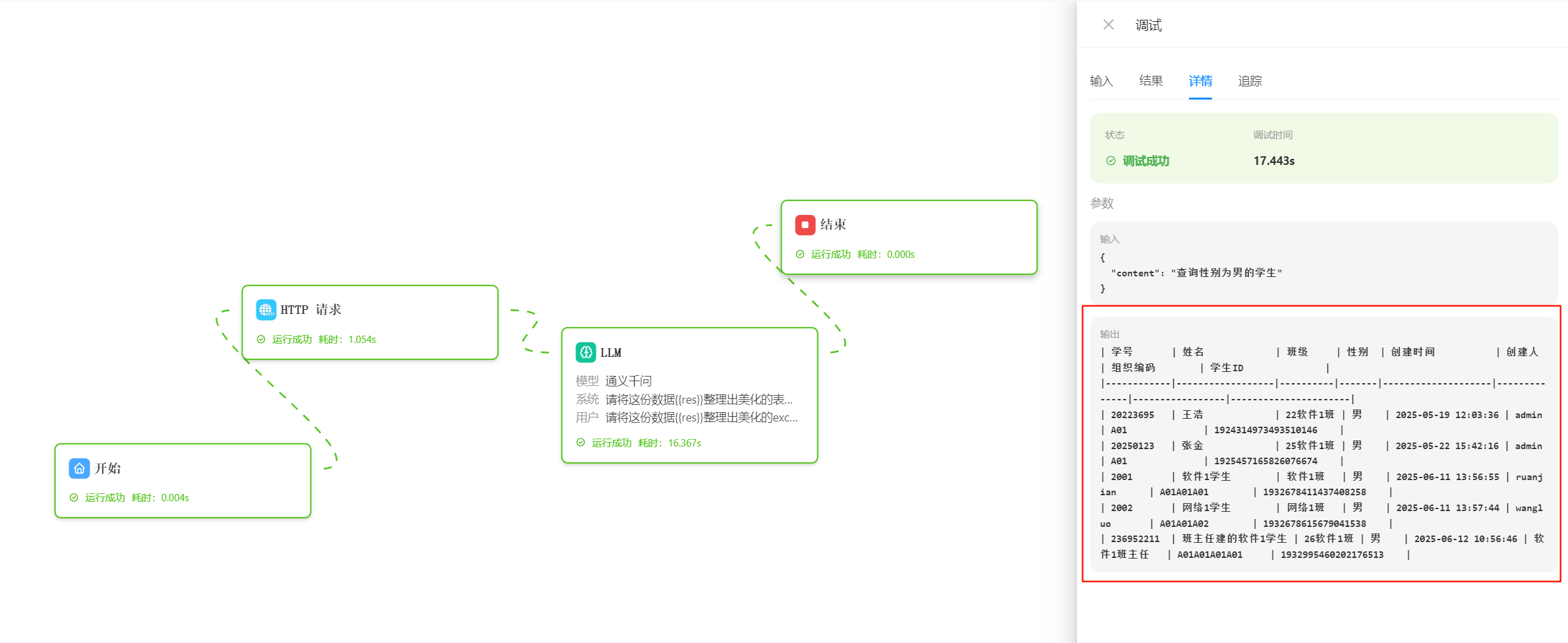Screen dimensions: 1568x643
Task: Select the 结束 node
Action: pyautogui.click(x=910, y=237)
